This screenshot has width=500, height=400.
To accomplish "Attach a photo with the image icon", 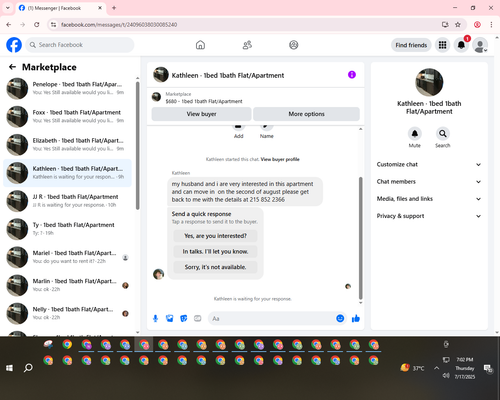I will [x=170, y=319].
